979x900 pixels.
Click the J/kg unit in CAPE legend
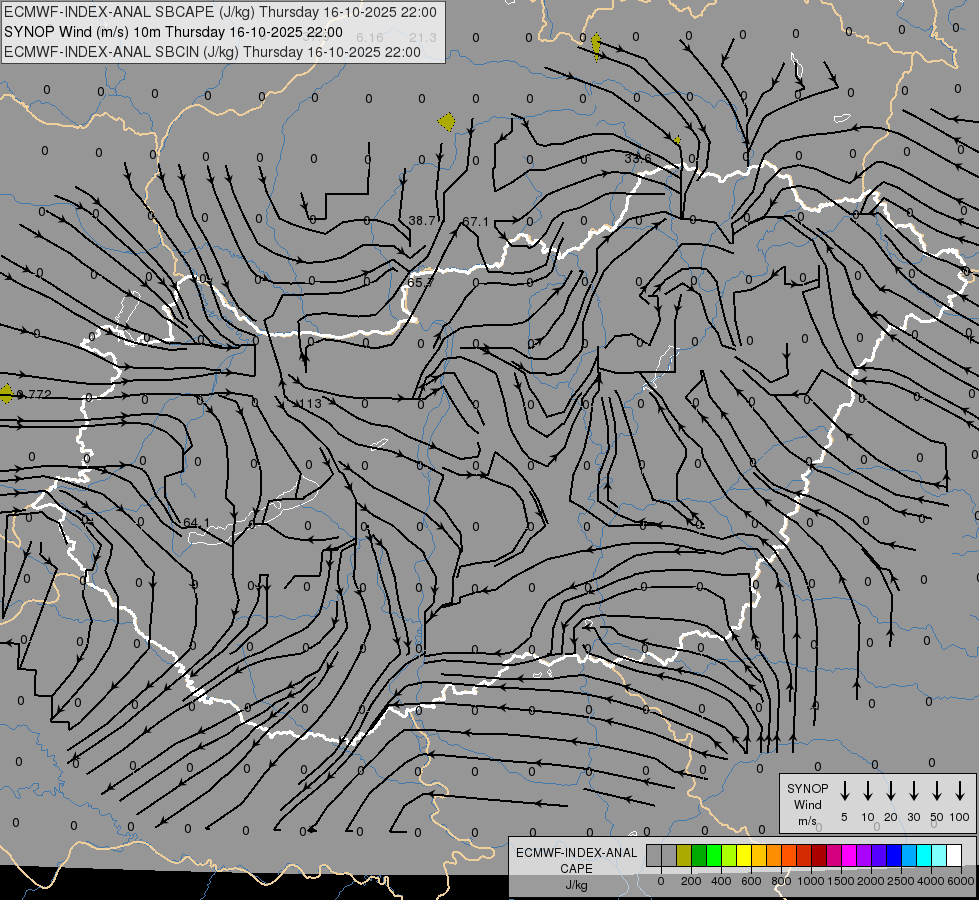point(576,885)
